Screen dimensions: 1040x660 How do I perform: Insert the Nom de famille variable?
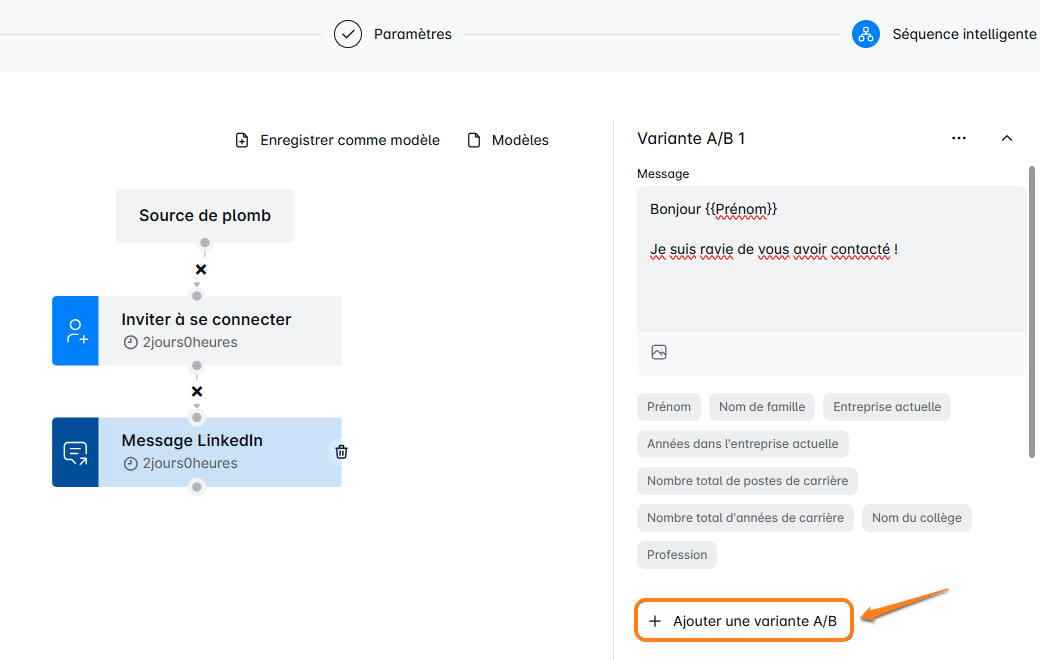click(x=762, y=407)
